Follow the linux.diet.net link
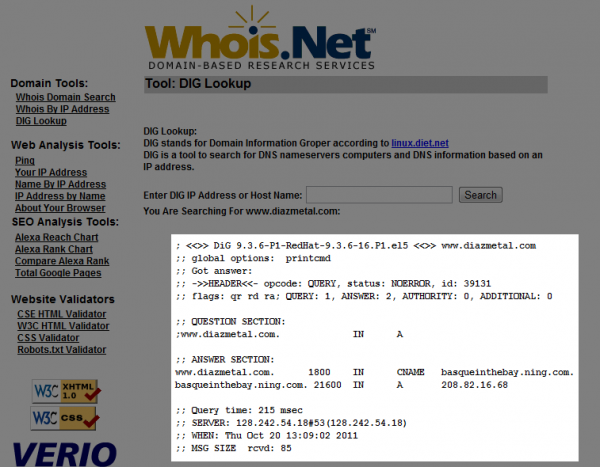 point(420,143)
